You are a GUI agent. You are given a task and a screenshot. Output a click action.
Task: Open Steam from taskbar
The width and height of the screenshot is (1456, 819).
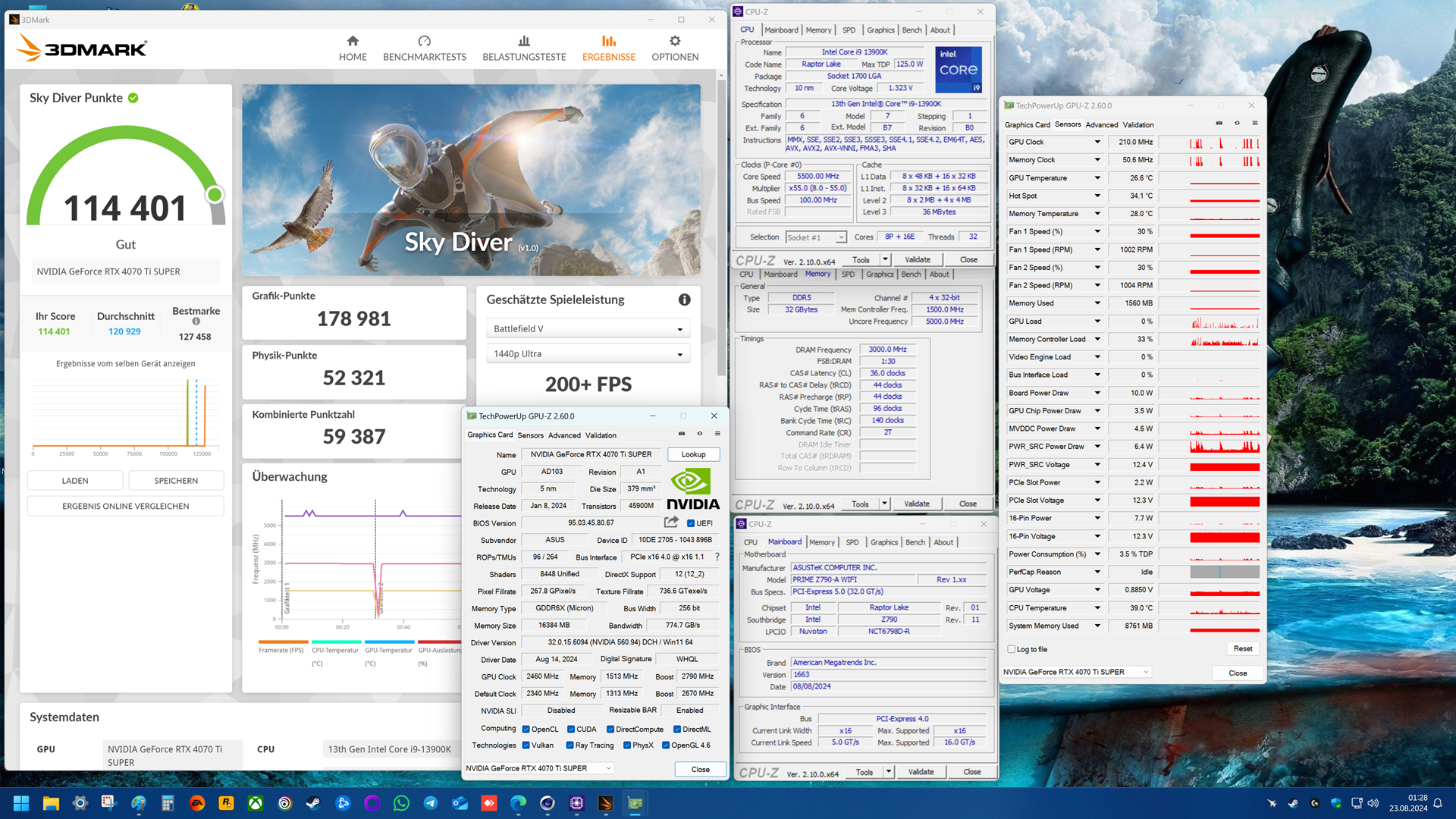pyautogui.click(x=313, y=803)
